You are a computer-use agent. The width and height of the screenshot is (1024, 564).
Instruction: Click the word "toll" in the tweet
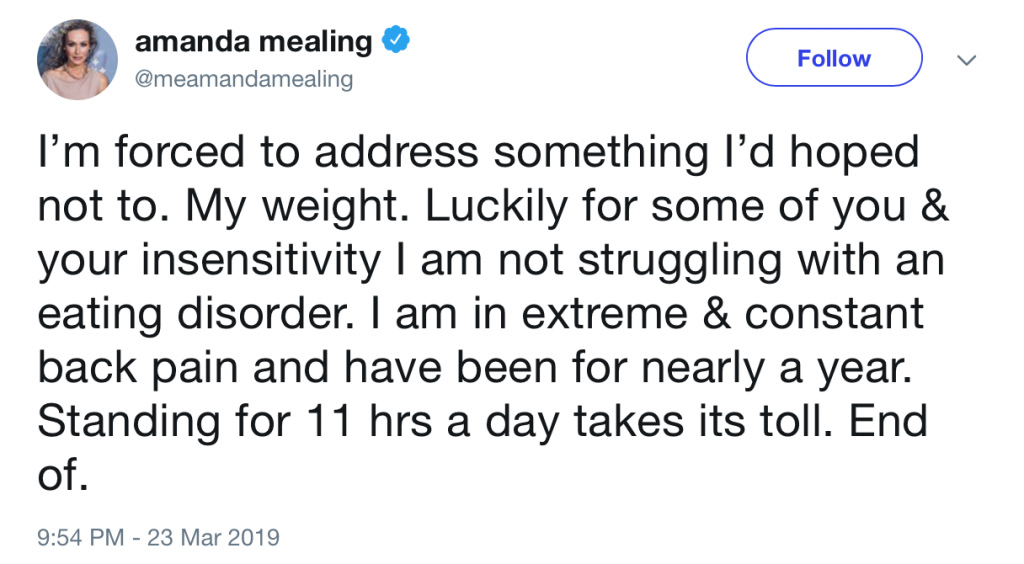click(x=773, y=421)
